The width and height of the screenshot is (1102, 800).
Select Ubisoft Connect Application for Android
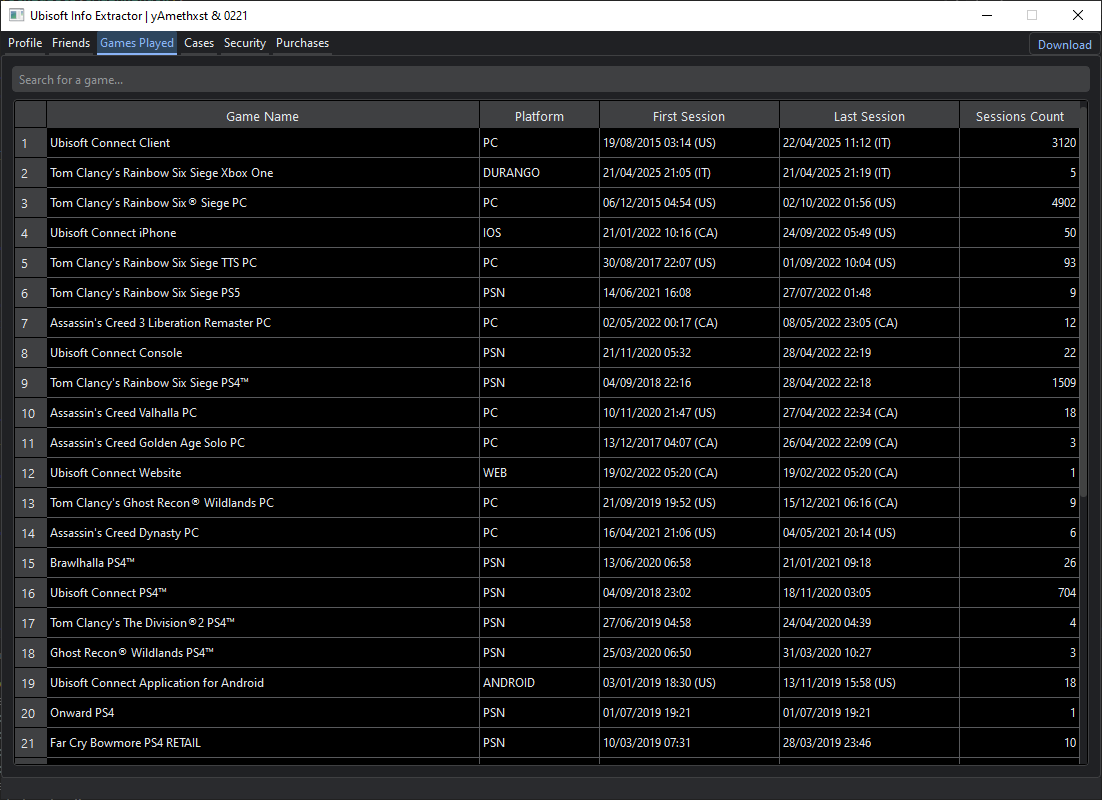[x=263, y=683]
